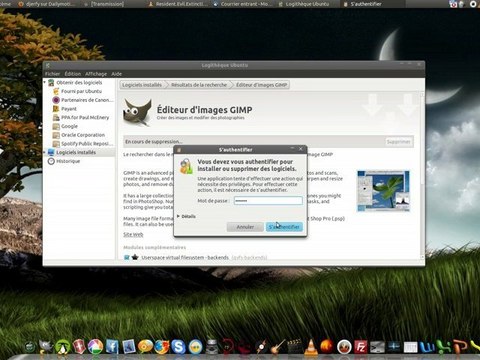Select PPA for Paul McEnery source
This screenshot has height=360, width=480.
tap(85, 117)
